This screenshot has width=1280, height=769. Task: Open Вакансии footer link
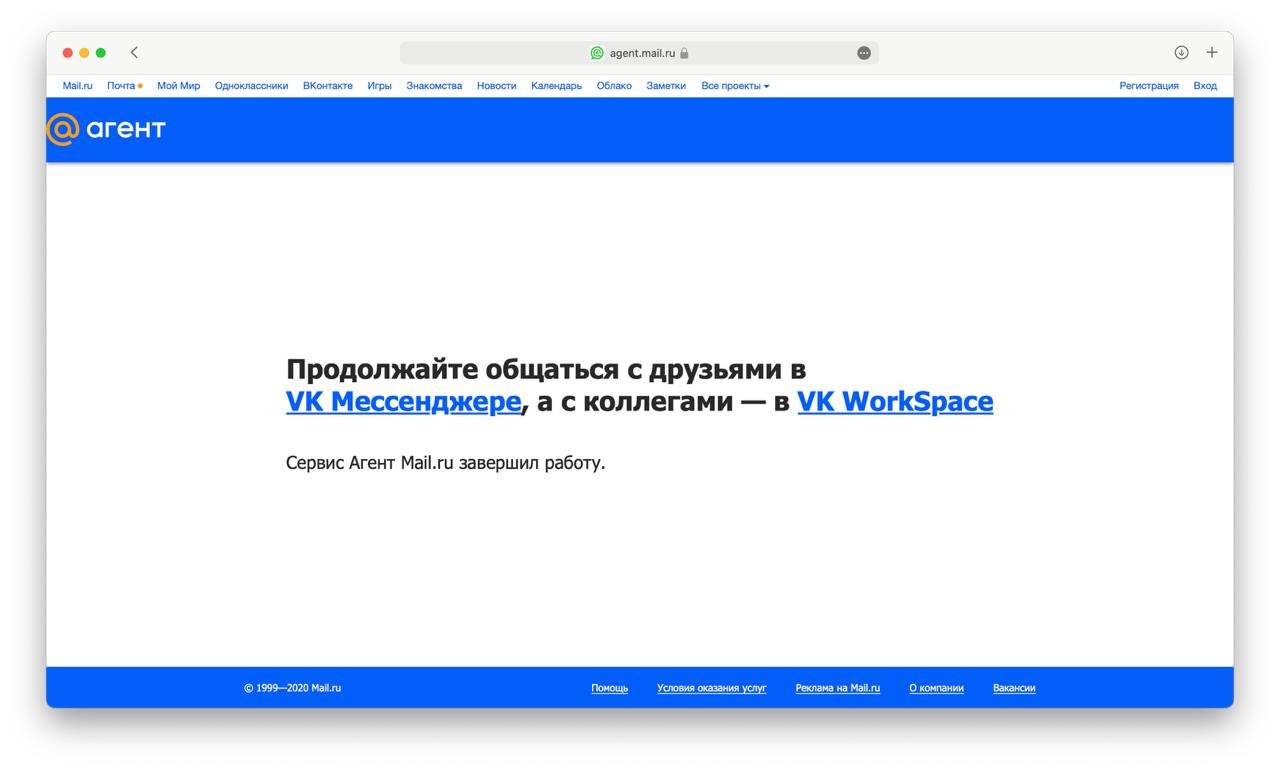[1014, 688]
